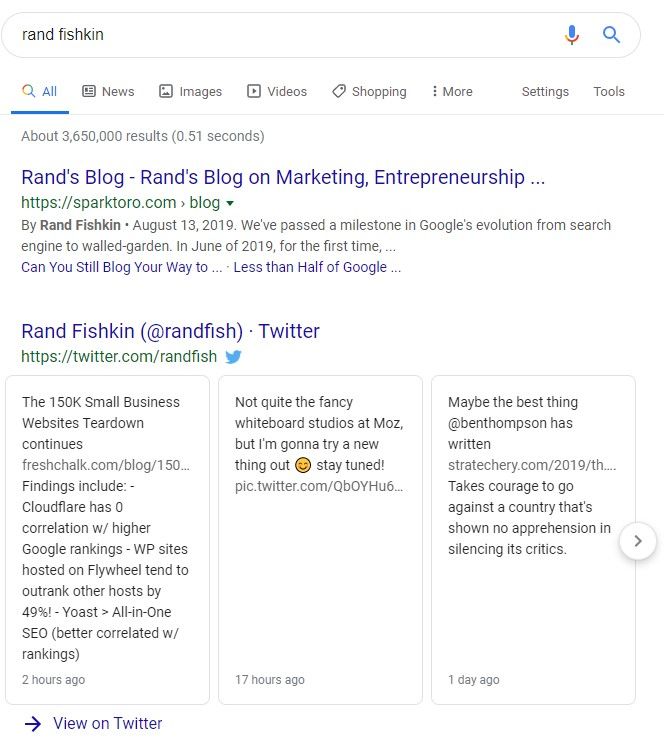
Task: Click the arrow icon beside View on Twitter
Action: point(33,724)
